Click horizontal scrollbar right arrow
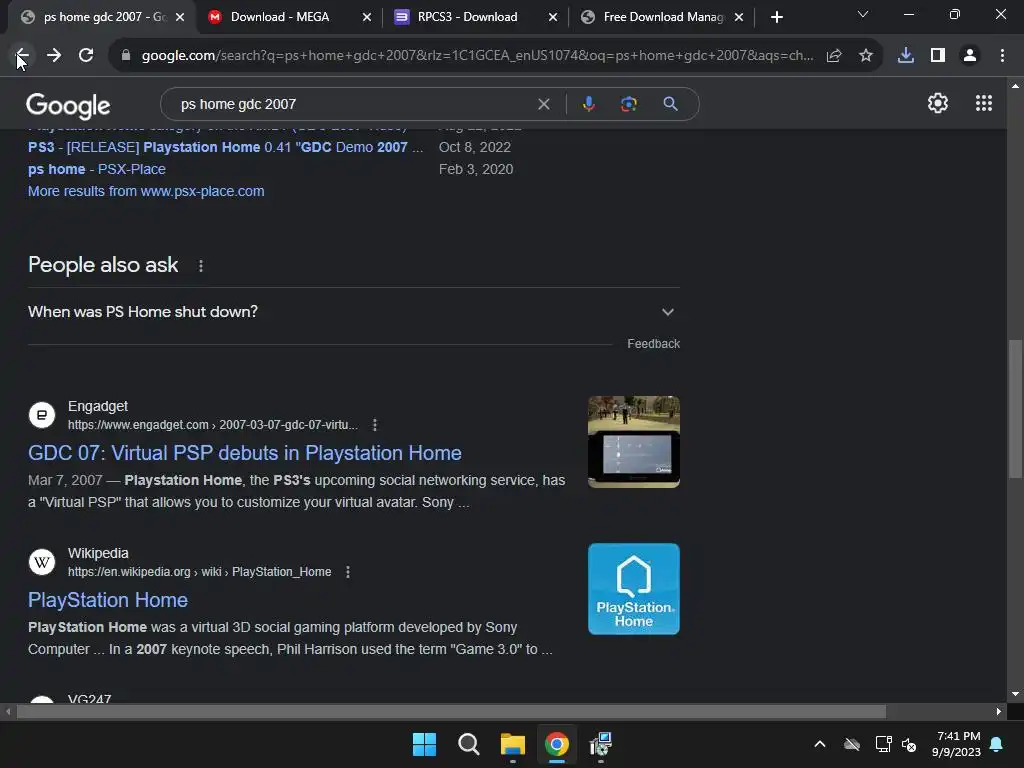 click(999, 712)
